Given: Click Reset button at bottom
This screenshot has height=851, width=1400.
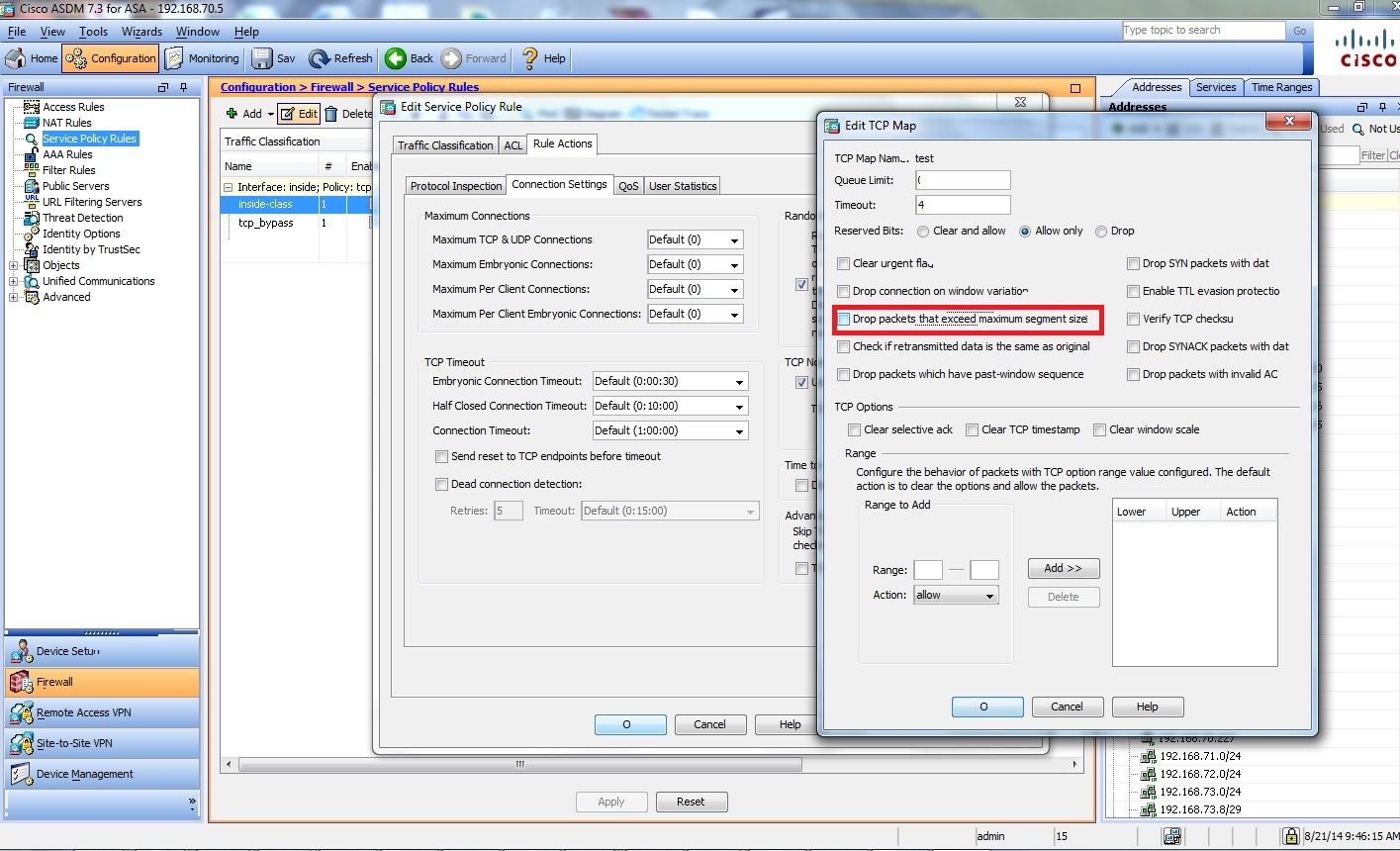Looking at the screenshot, I should tap(691, 802).
